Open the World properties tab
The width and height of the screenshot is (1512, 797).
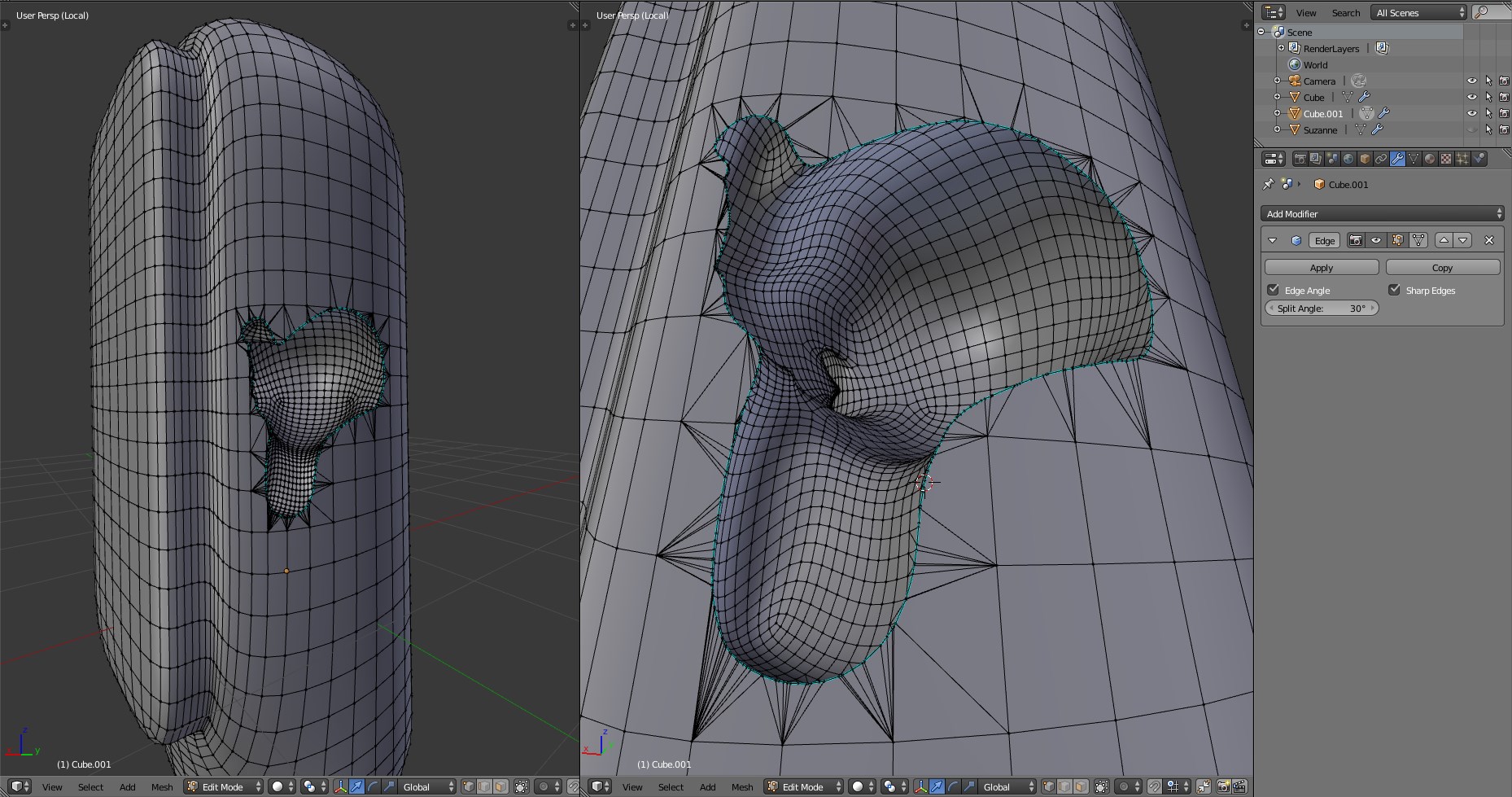[1348, 159]
